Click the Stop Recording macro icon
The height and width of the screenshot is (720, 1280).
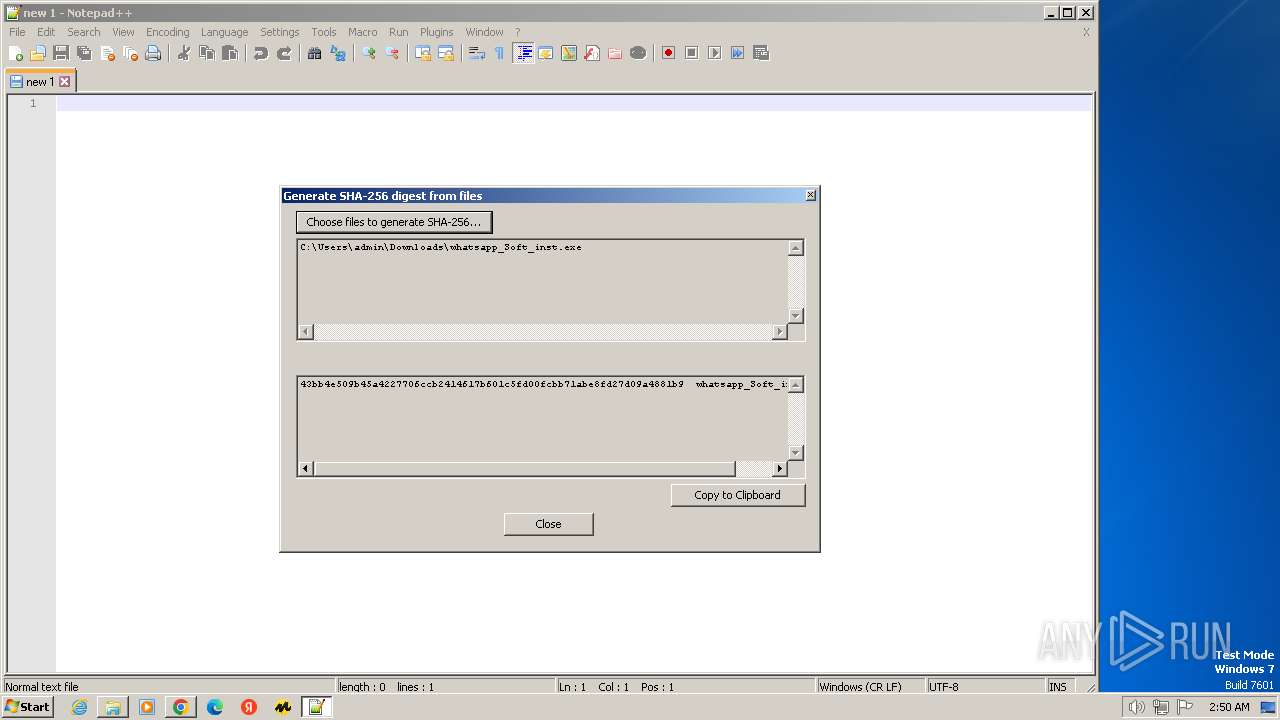691,53
